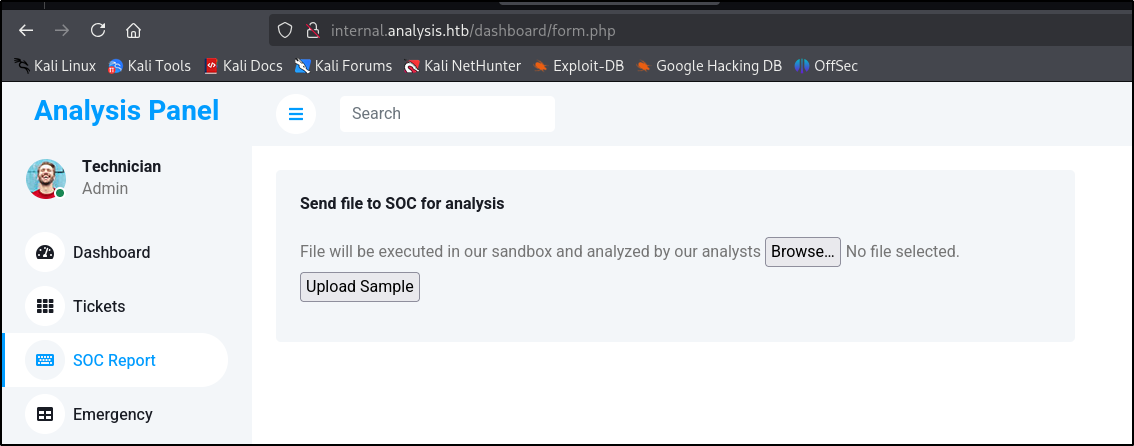
Task: Click the Analysis Panel title link
Action: tap(126, 111)
